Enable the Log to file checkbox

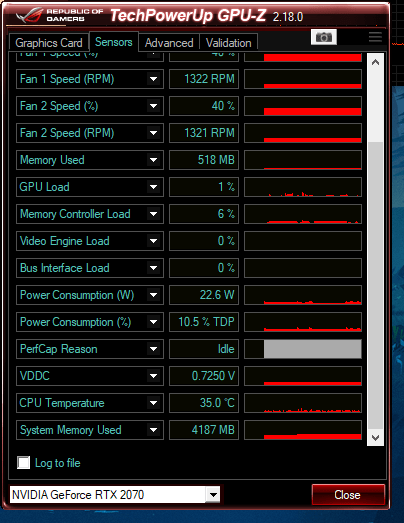(x=23, y=463)
